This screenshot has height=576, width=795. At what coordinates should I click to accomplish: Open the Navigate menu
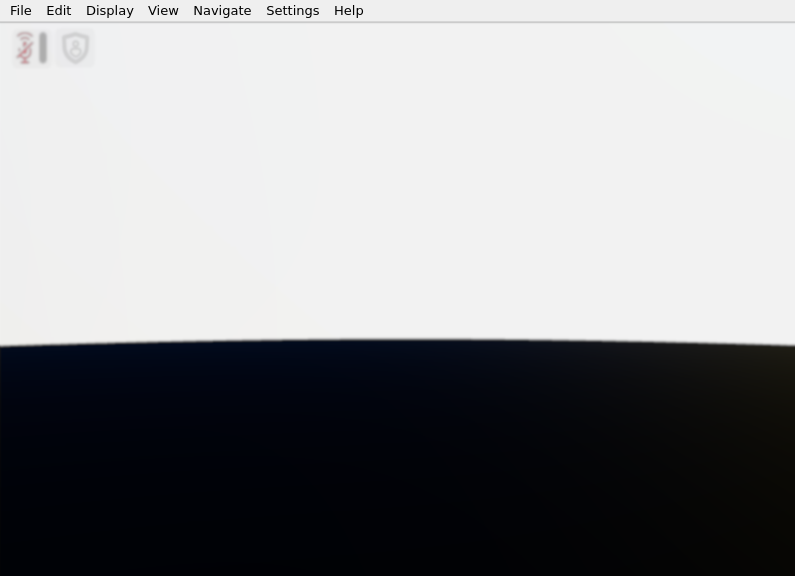click(222, 11)
